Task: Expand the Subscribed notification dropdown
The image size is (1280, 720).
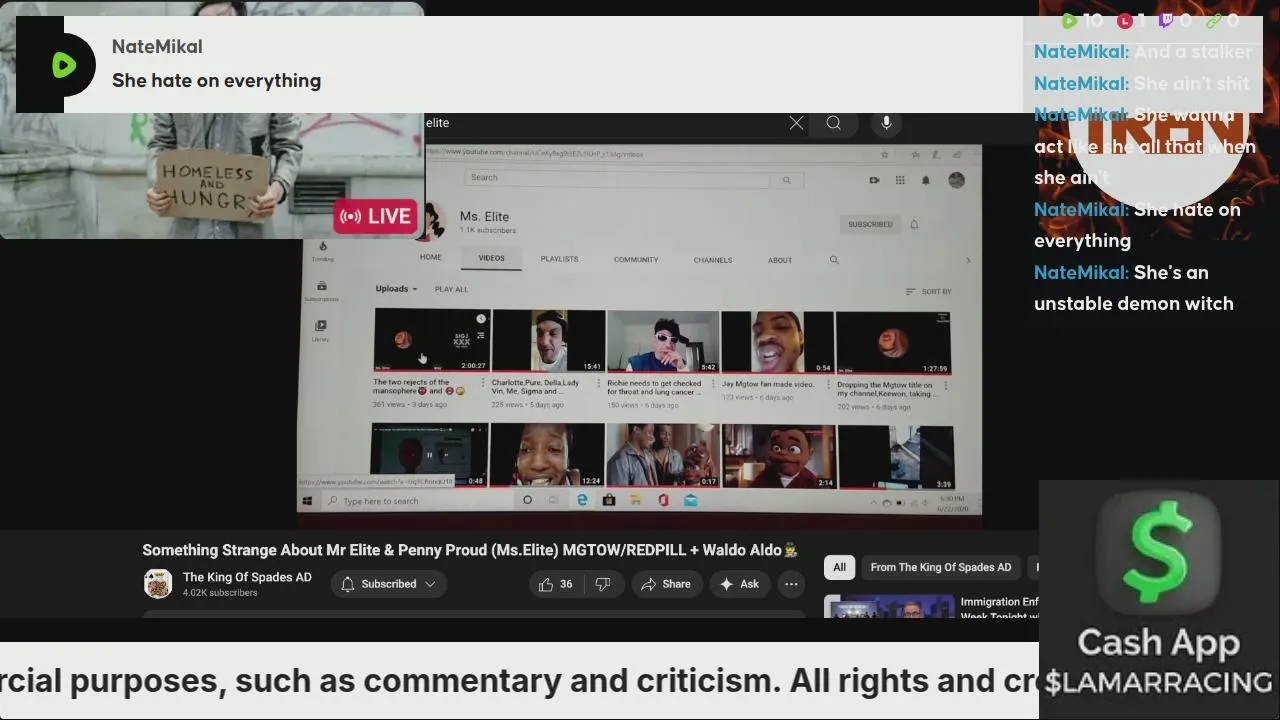Action: [389, 584]
